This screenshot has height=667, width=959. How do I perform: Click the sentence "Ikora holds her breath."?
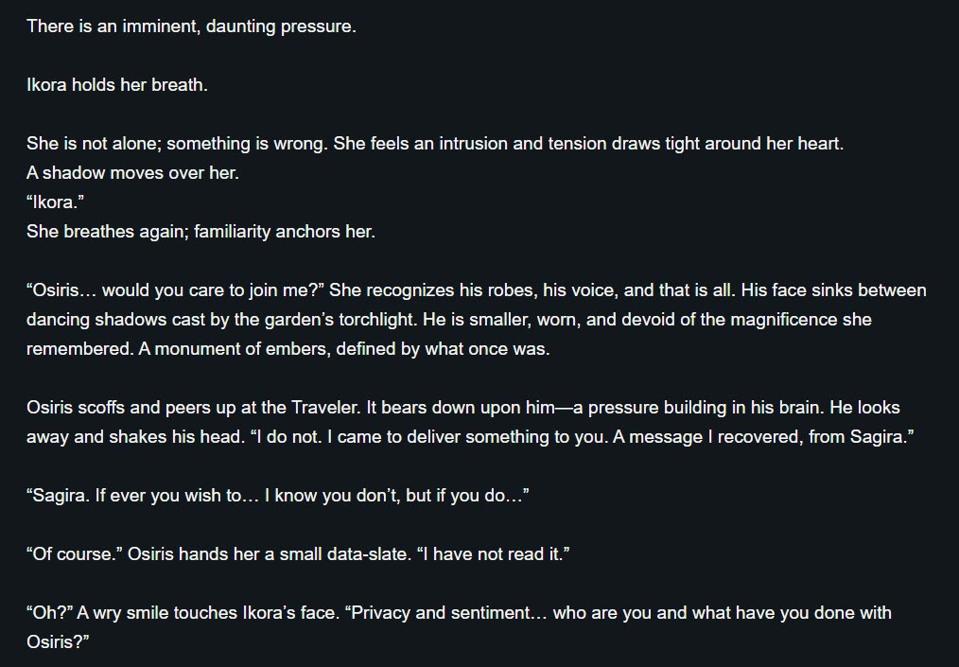pyautogui.click(x=117, y=85)
